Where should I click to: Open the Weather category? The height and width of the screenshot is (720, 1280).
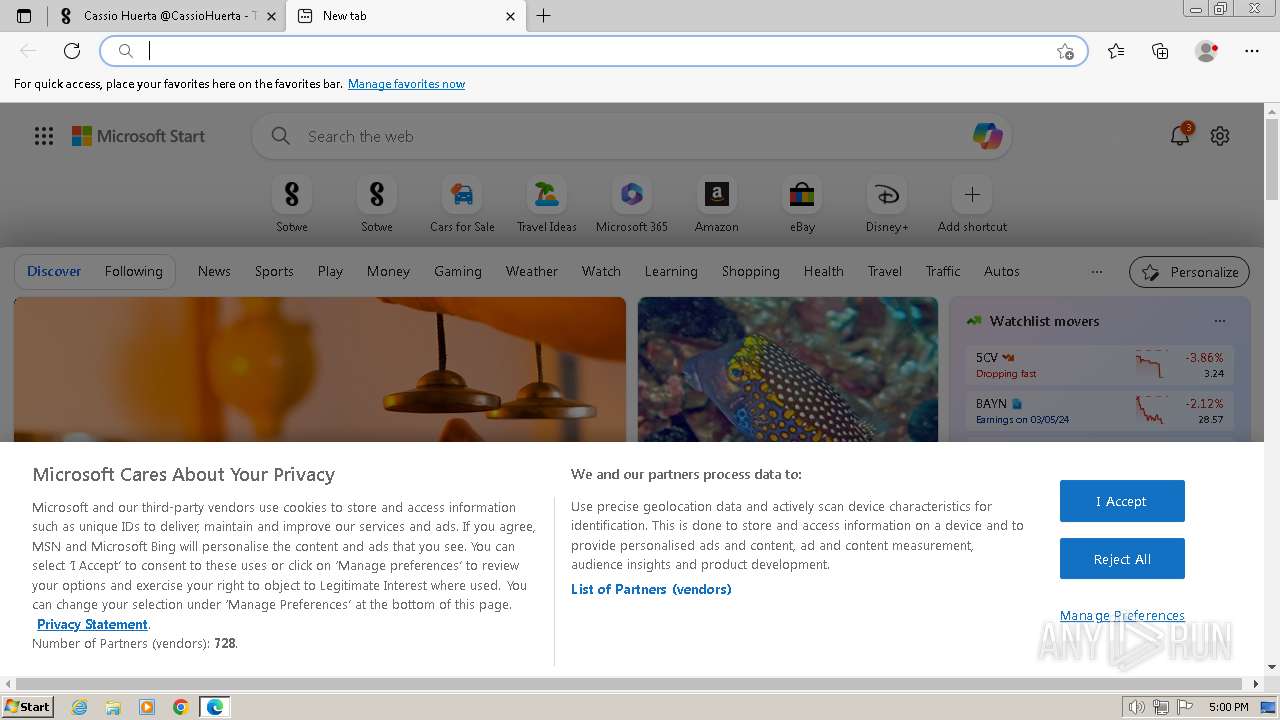(x=532, y=271)
